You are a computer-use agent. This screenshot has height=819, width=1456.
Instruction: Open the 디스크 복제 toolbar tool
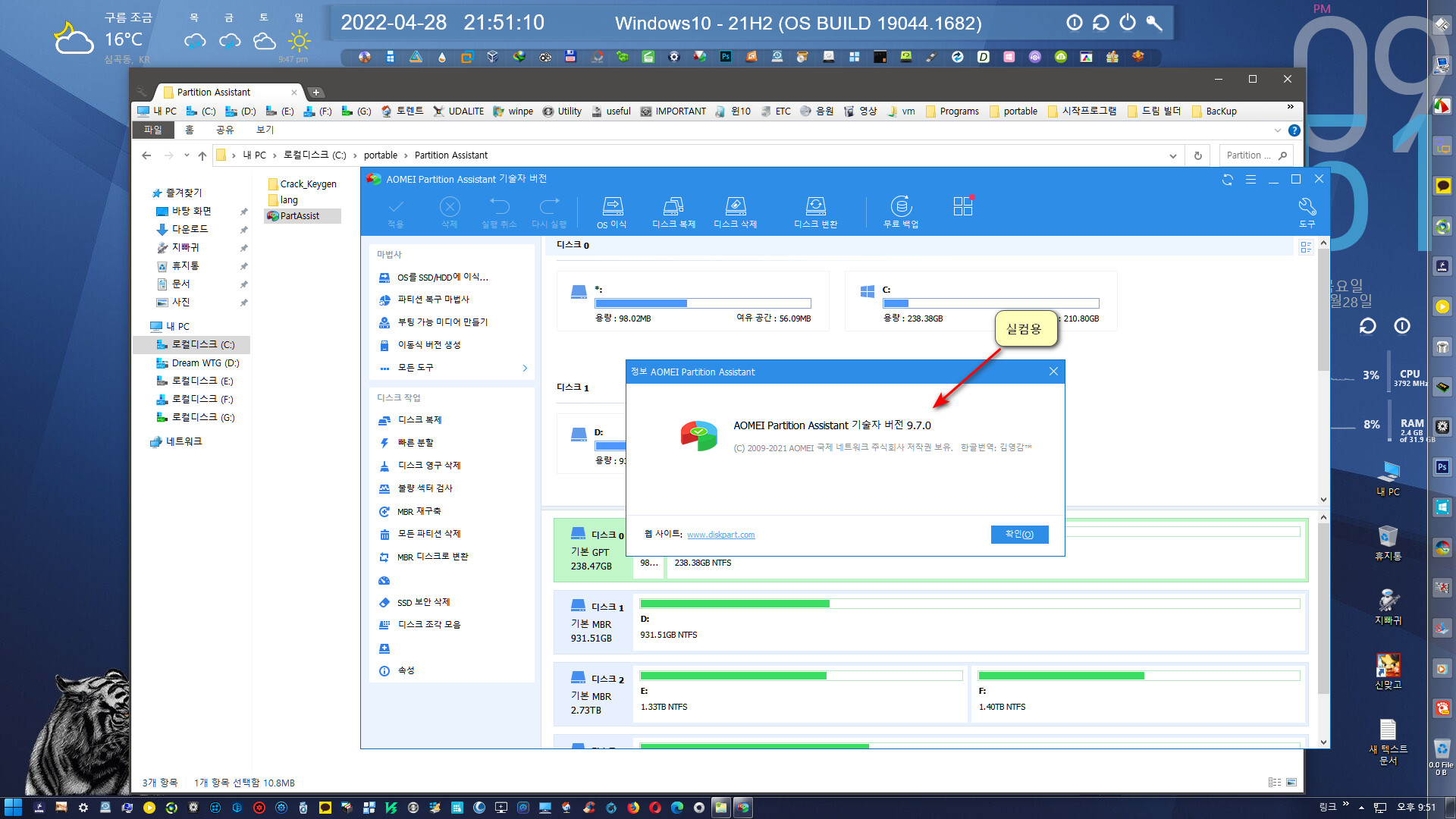click(x=673, y=212)
